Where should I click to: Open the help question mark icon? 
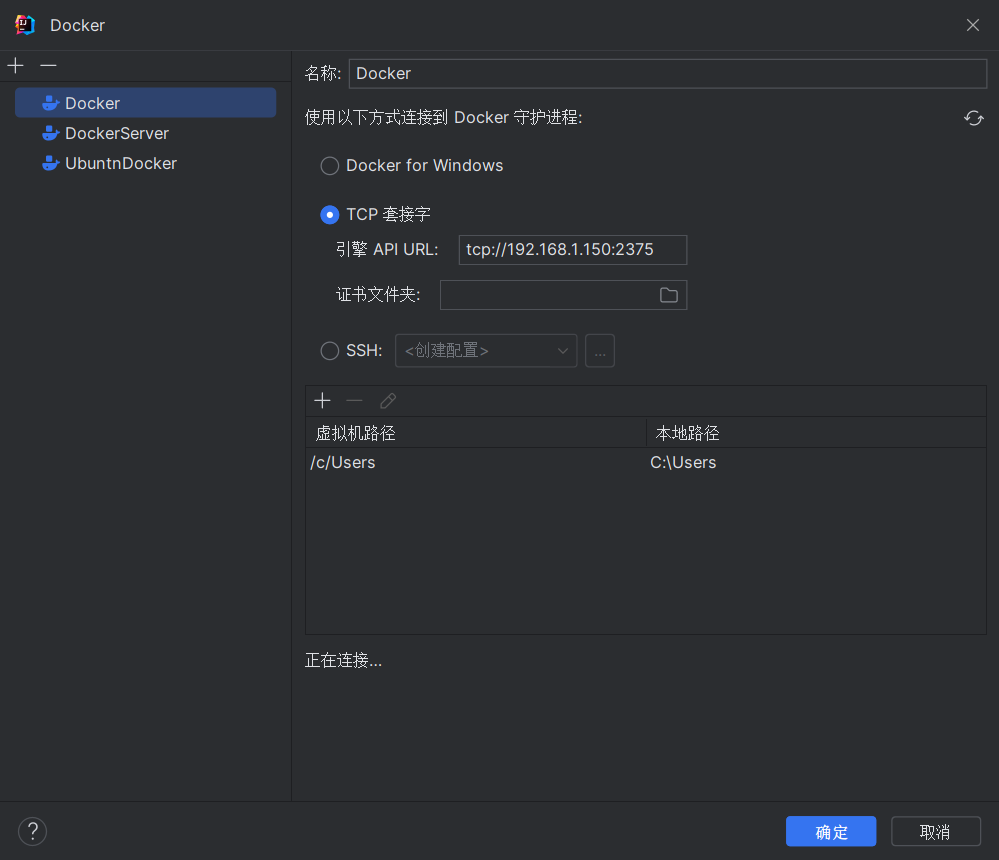coord(32,831)
